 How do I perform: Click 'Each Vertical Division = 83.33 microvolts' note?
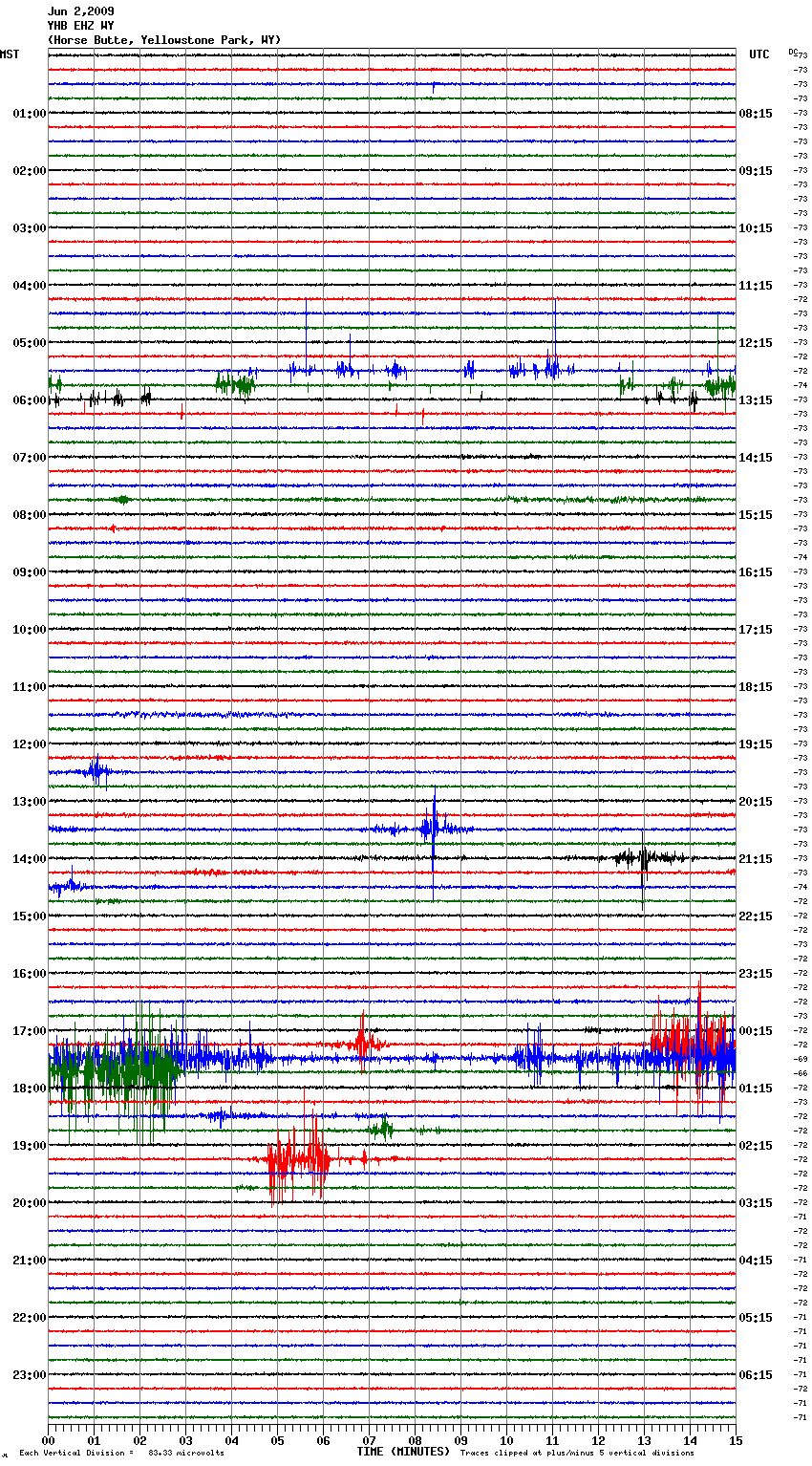(x=121, y=1454)
